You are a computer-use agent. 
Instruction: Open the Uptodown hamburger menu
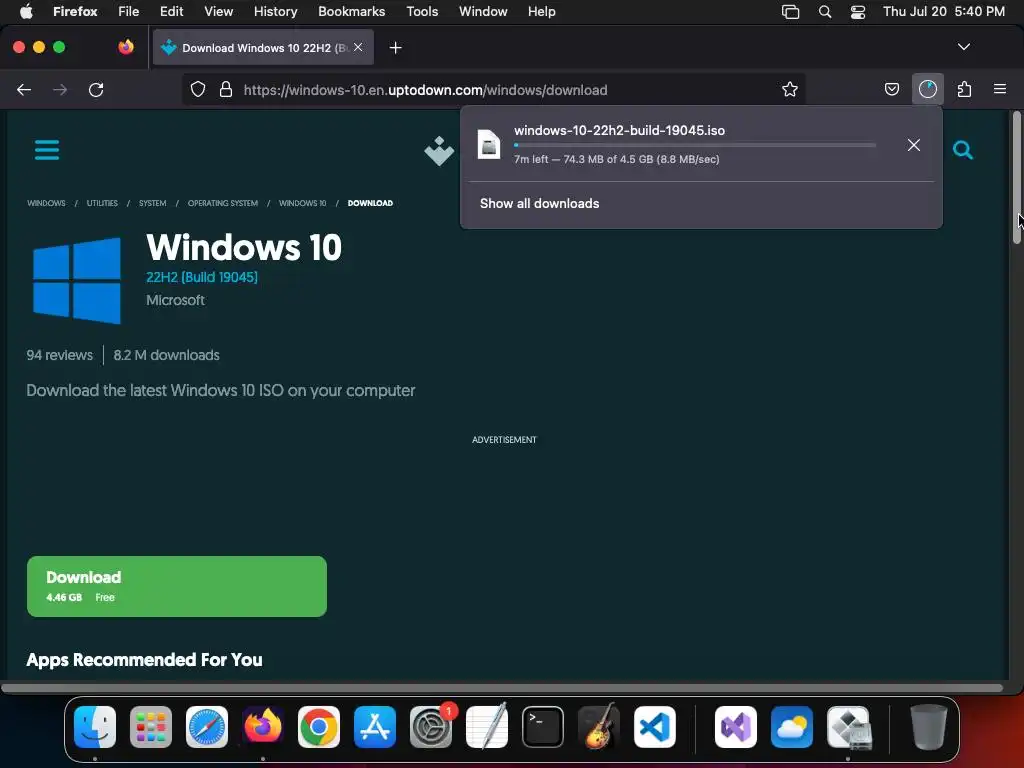coord(47,150)
